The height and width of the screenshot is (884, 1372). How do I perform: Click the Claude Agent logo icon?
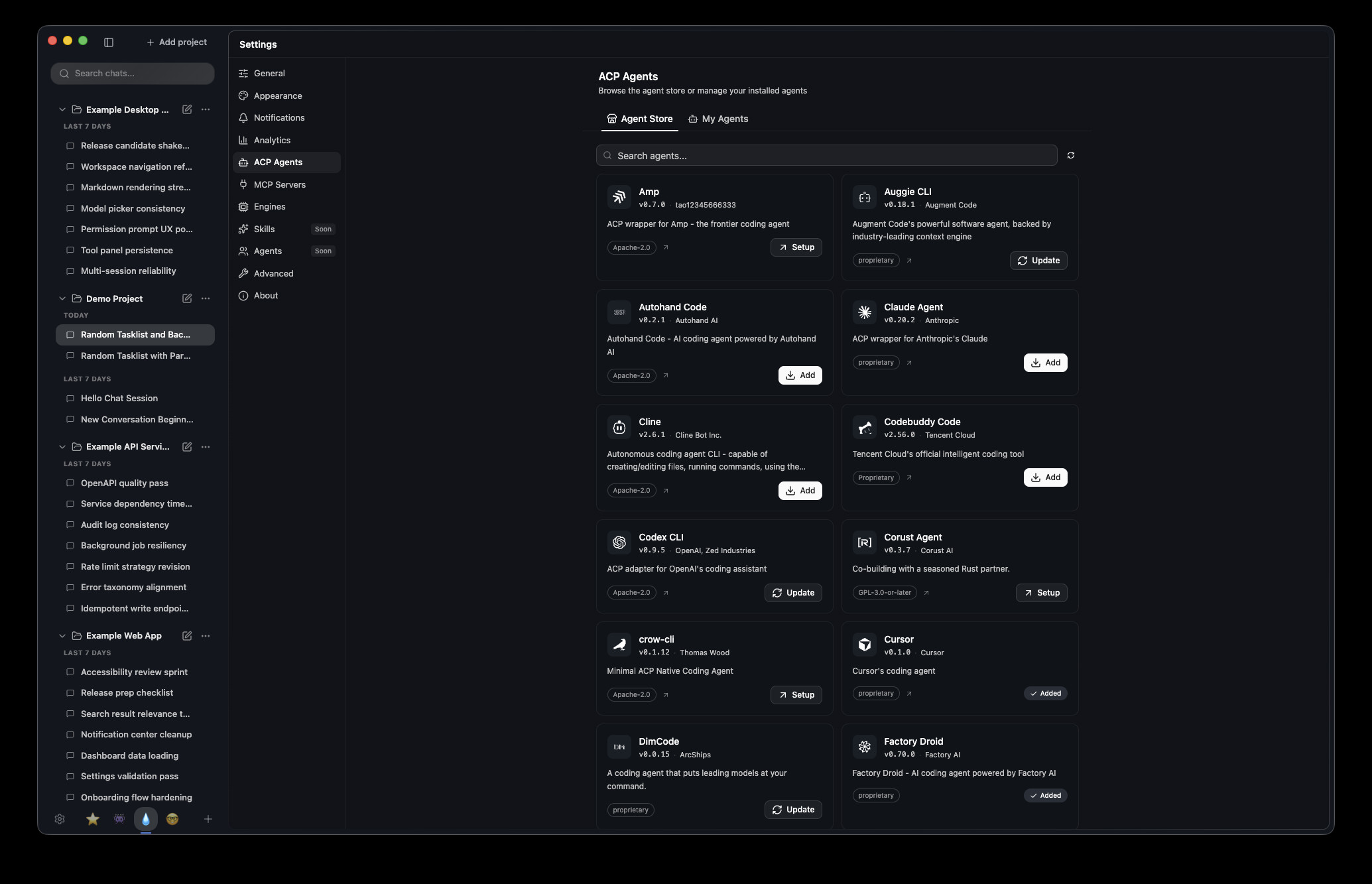point(865,312)
